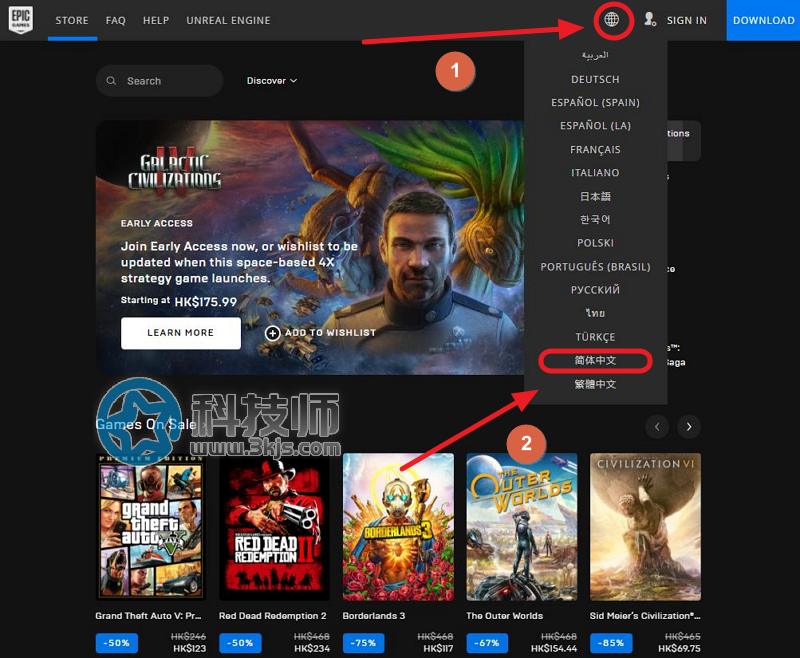Click the search magnifier icon
800x658 pixels.
point(111,81)
